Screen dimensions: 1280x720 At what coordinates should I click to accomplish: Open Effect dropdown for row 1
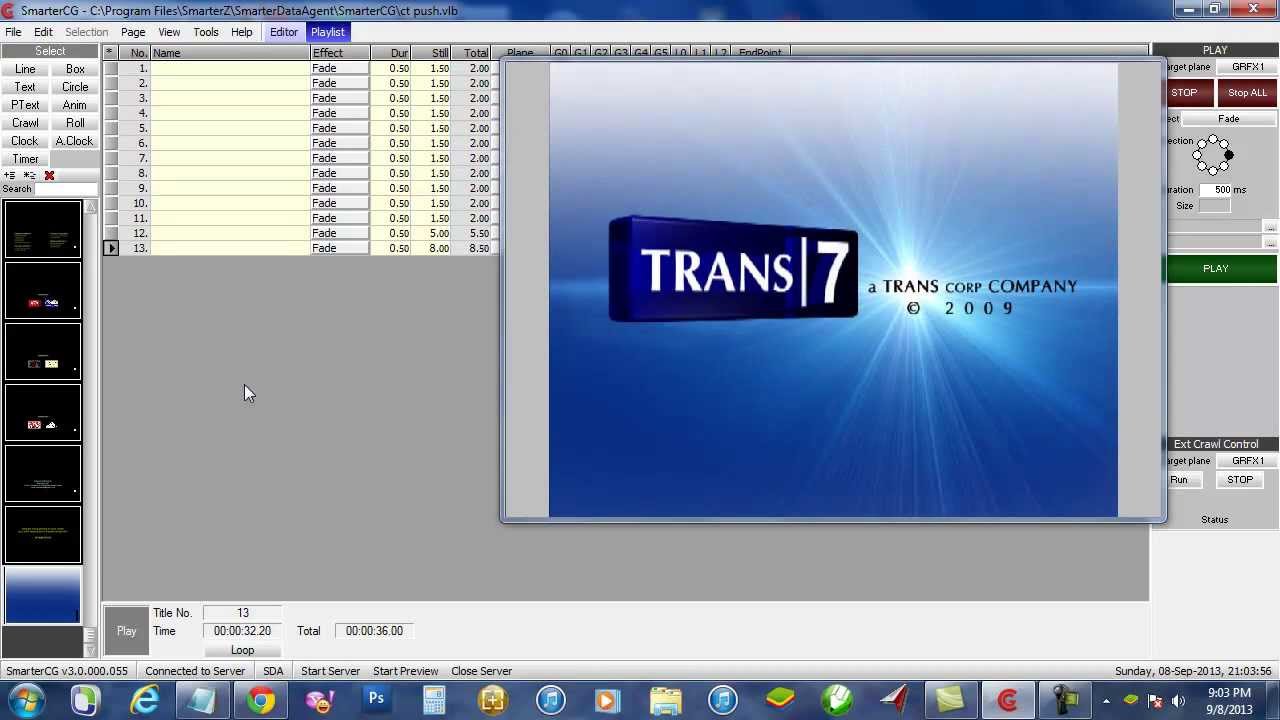click(339, 69)
